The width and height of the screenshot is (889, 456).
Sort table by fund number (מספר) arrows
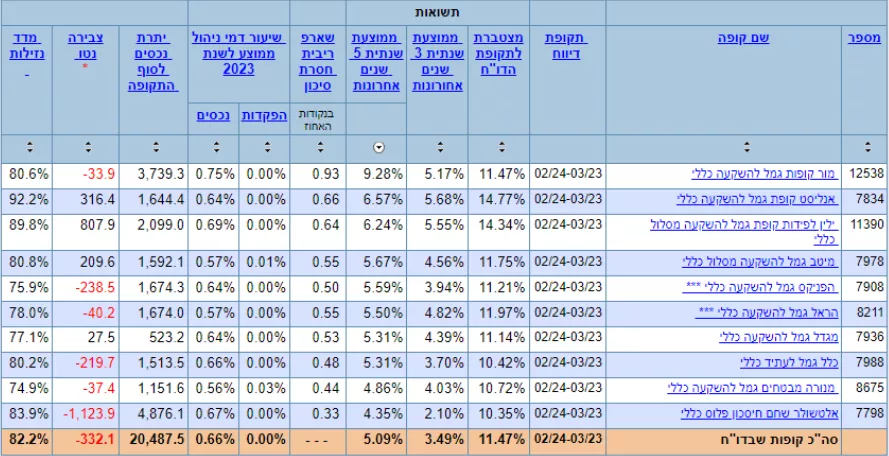pos(866,148)
